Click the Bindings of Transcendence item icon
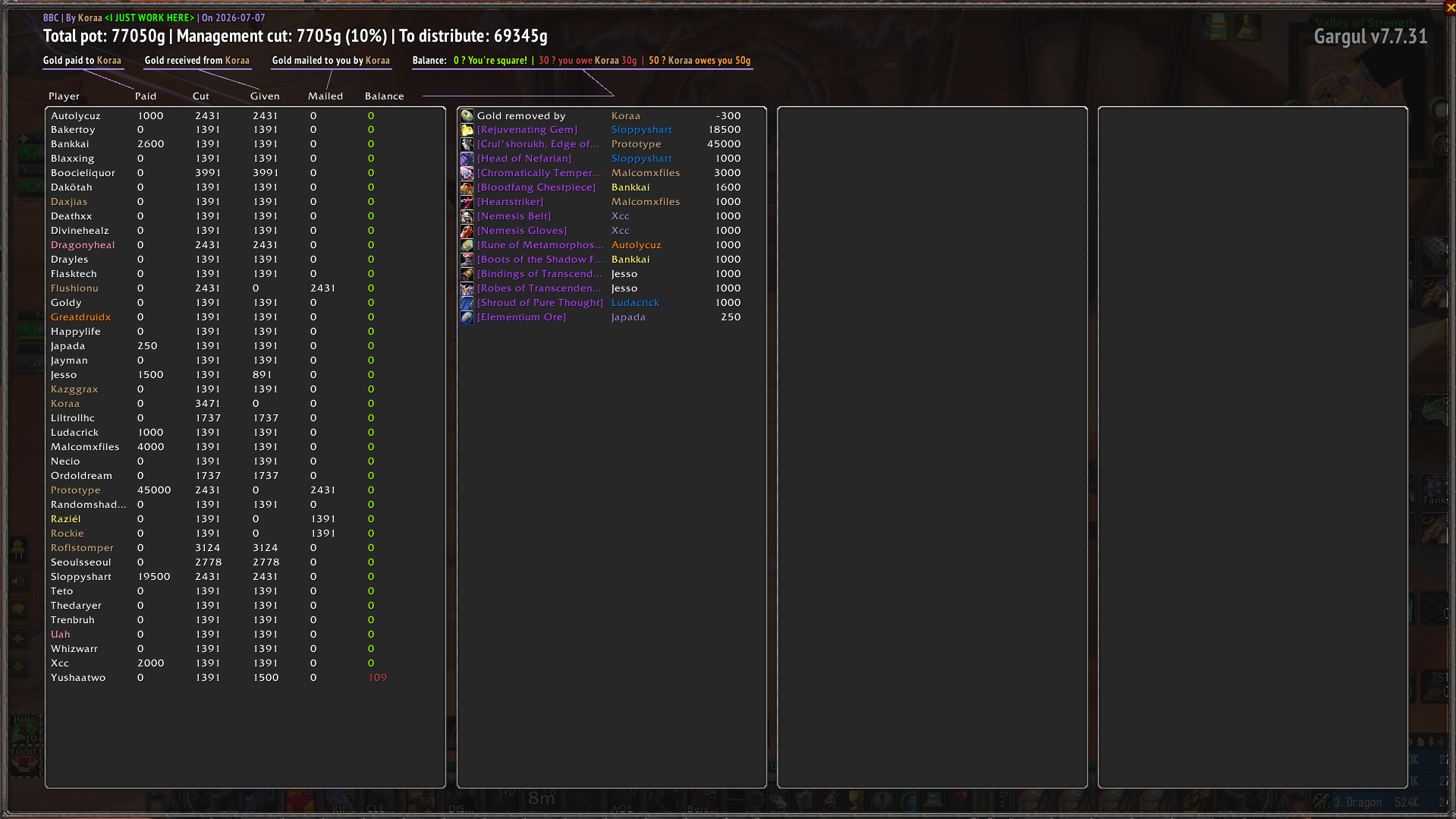 click(x=467, y=274)
